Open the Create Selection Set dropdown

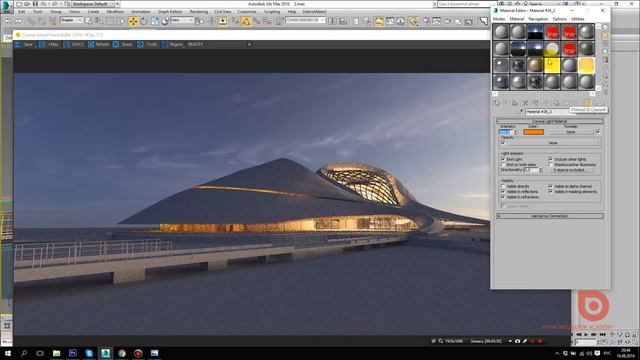coord(305,20)
